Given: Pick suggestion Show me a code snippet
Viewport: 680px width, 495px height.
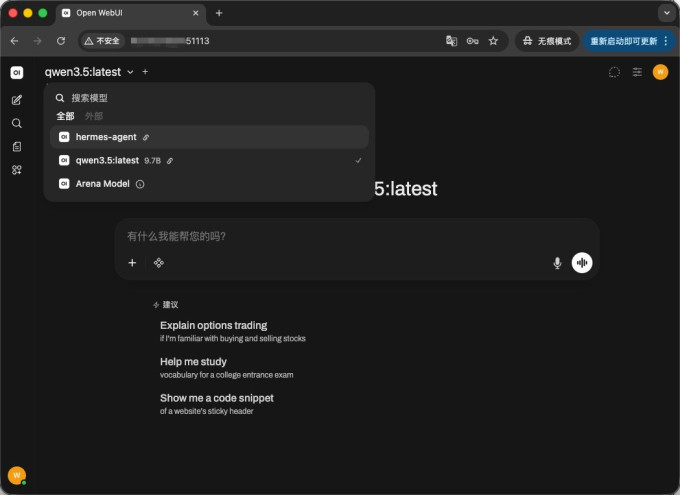Looking at the screenshot, I should click(x=217, y=404).
